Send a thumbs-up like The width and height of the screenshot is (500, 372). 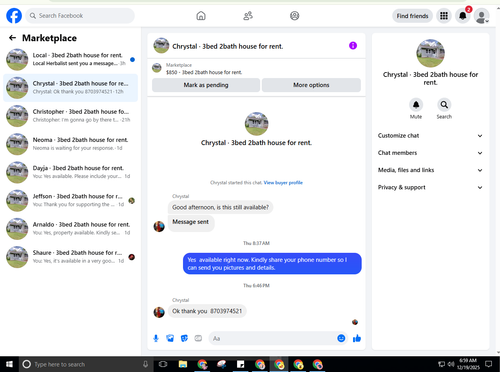pos(357,339)
